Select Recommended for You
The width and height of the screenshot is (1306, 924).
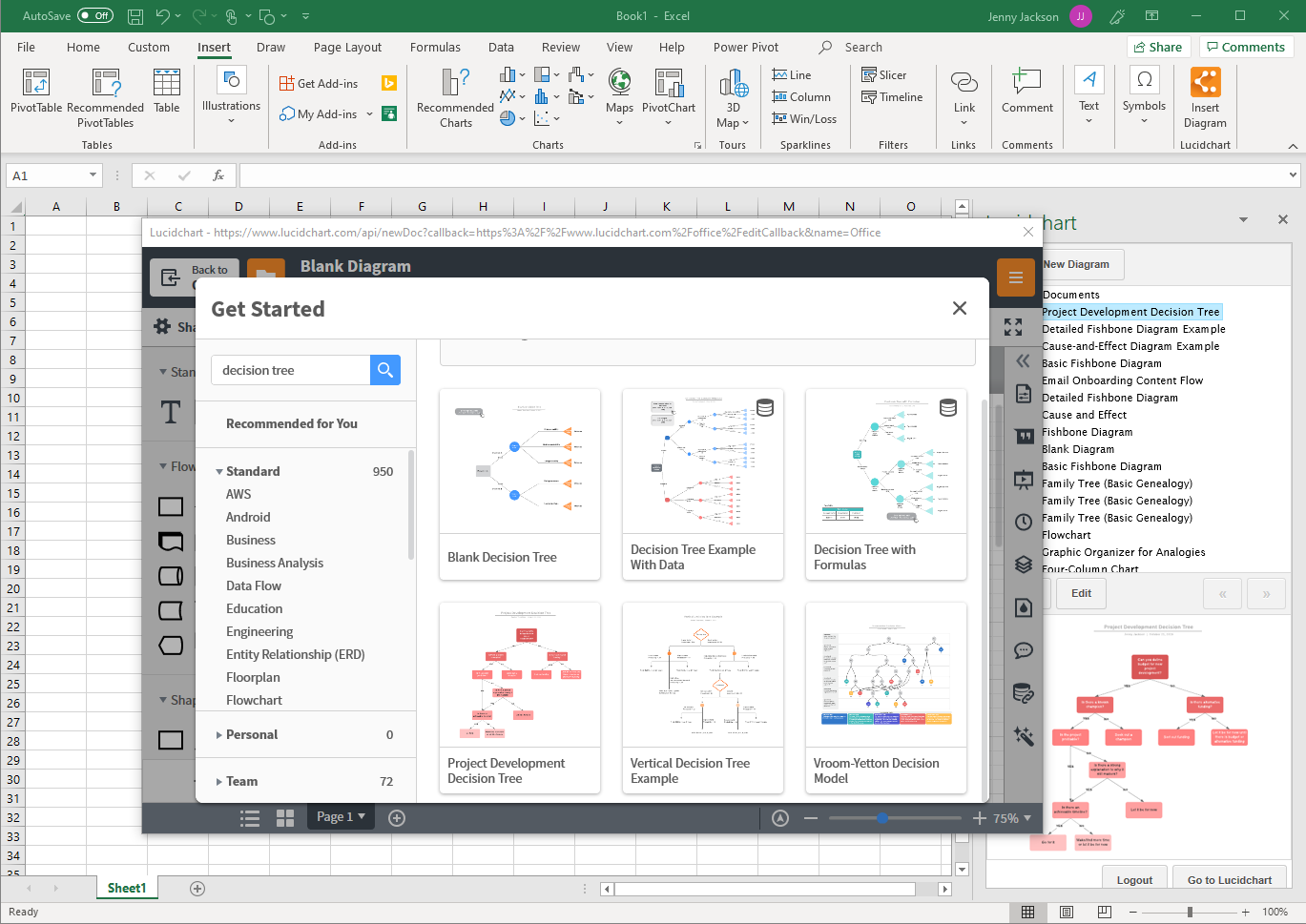[291, 423]
